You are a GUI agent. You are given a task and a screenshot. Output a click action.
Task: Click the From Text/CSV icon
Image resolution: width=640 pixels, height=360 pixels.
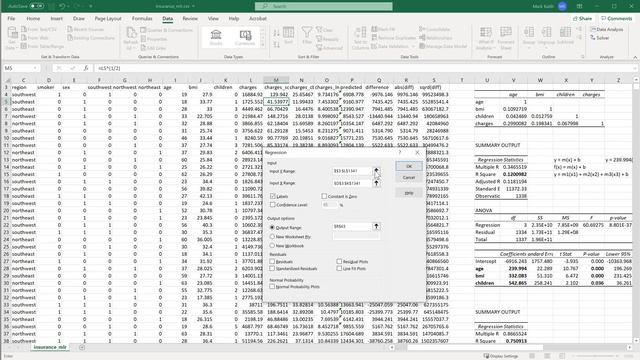tap(24, 29)
